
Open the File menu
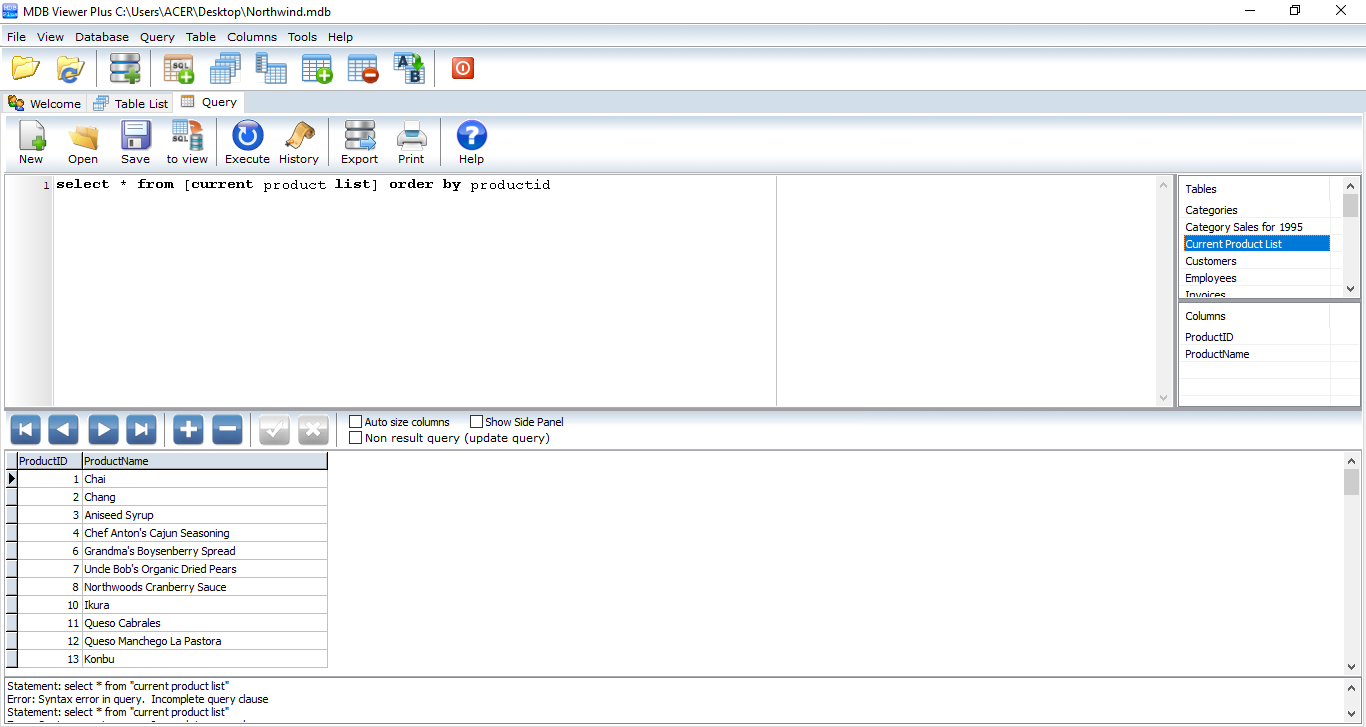pos(16,37)
